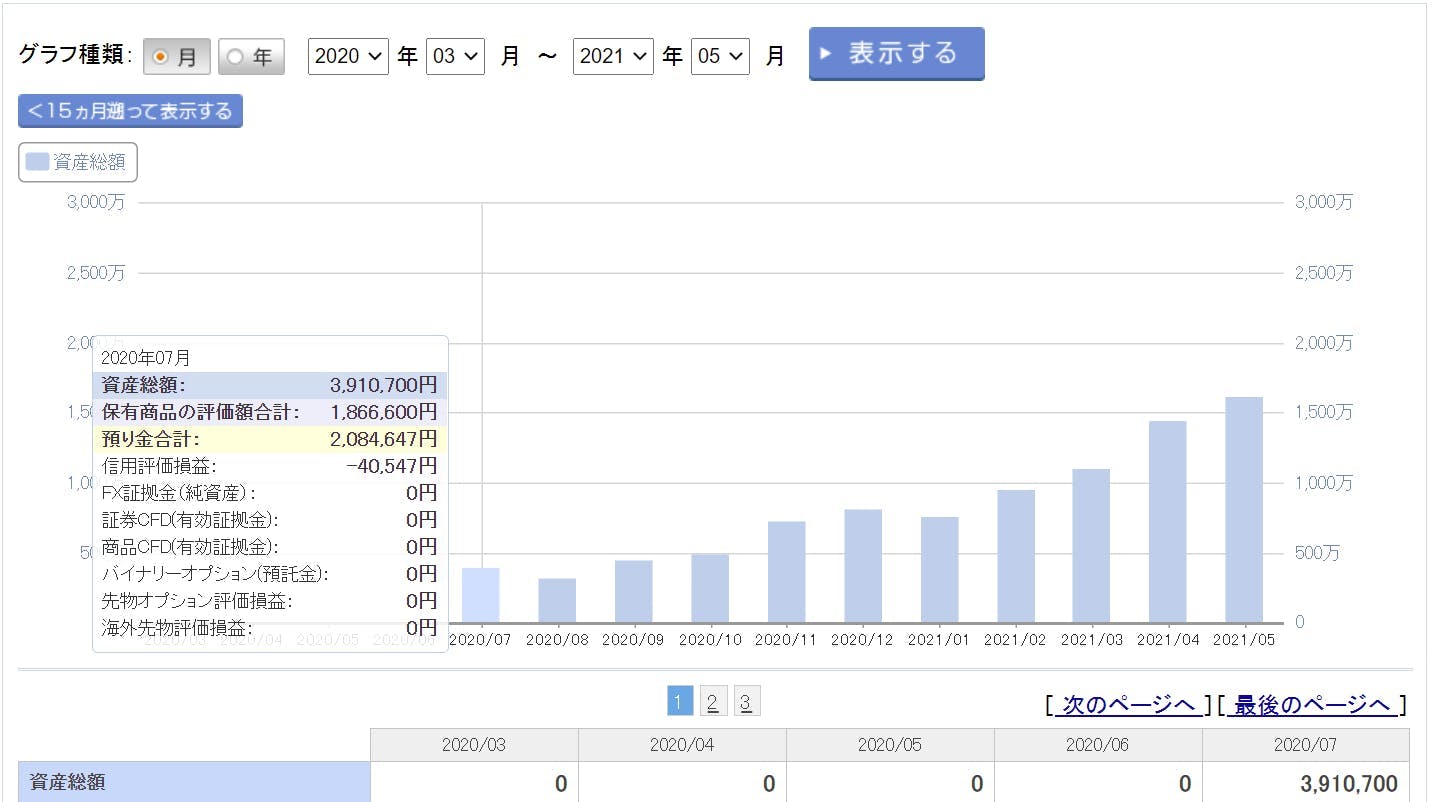Go to page 1 of the table

point(679,702)
